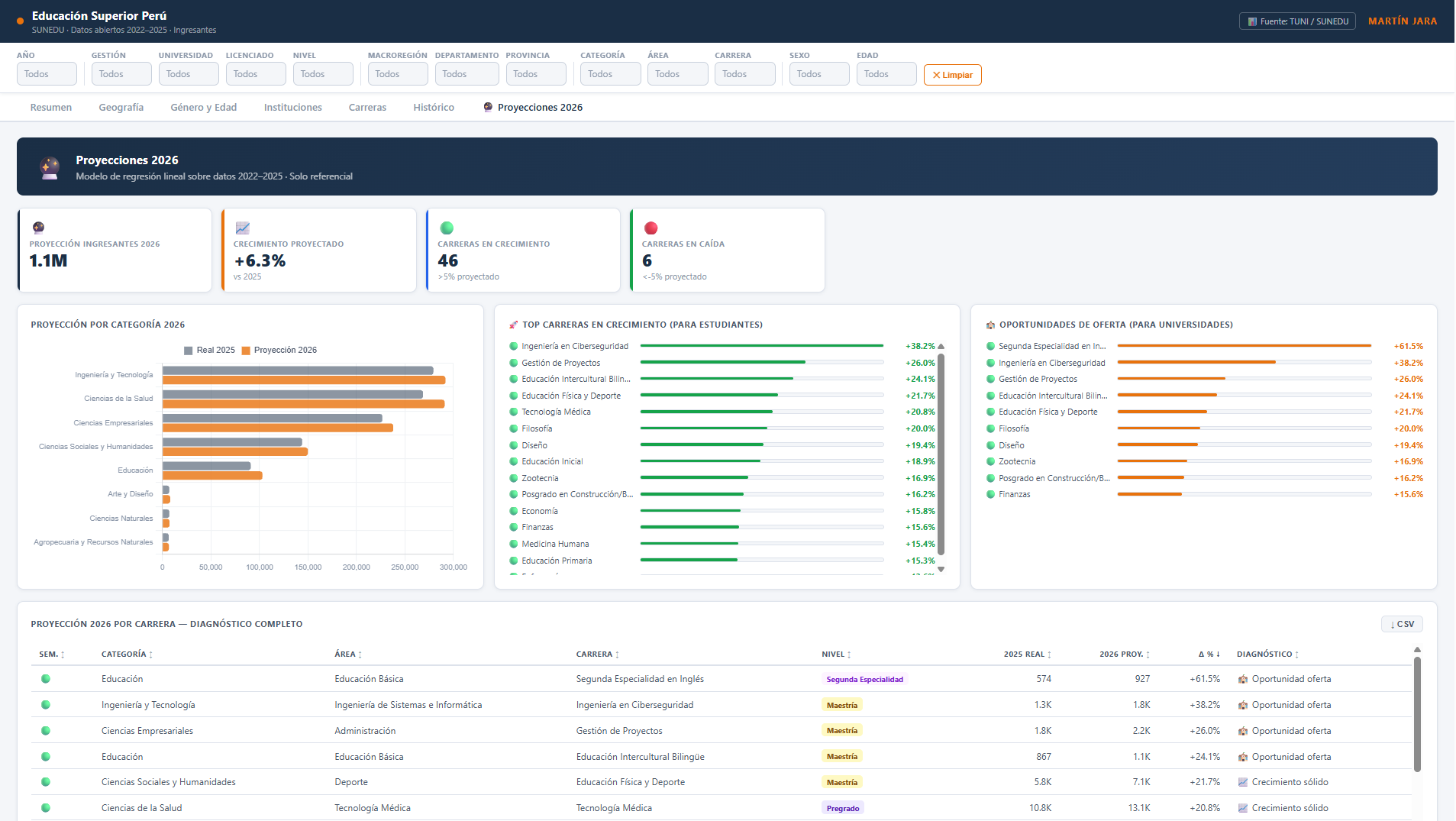1456x821 pixels.
Task: Switch to the Resumen tab
Action: point(51,108)
